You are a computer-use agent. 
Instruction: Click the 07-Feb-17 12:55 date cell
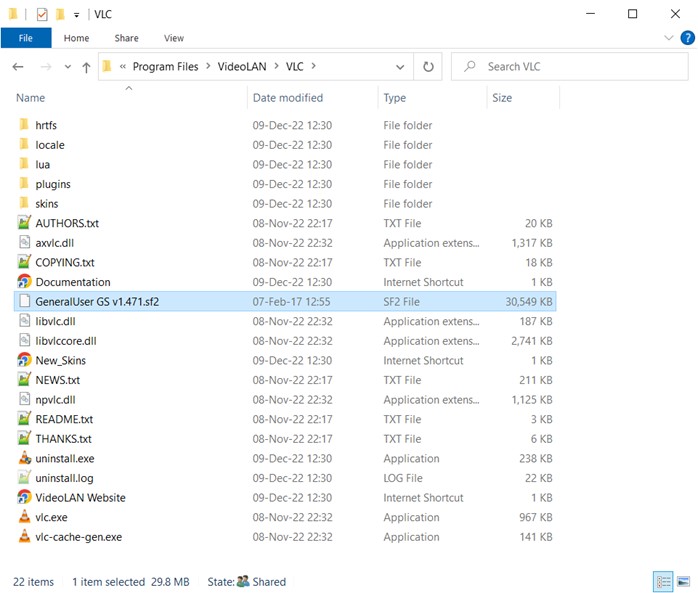[x=291, y=301]
